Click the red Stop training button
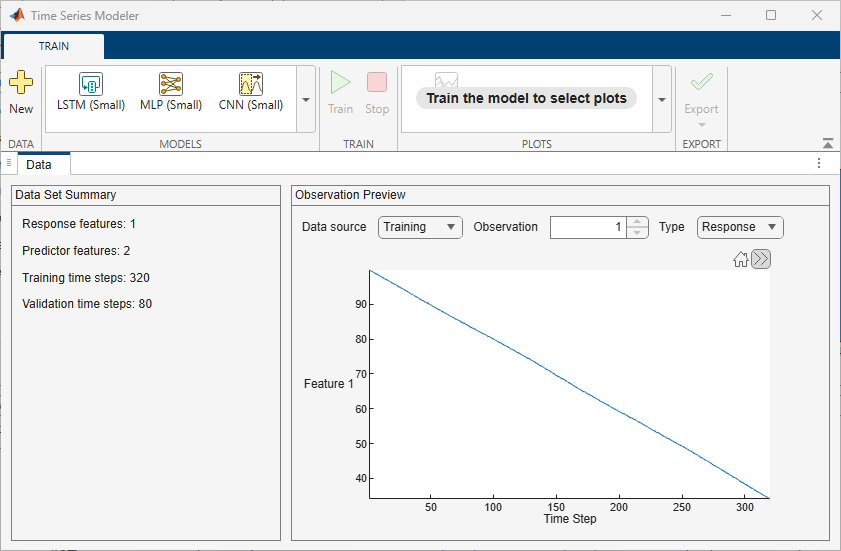Screen dimensions: 841x551 click(377, 84)
